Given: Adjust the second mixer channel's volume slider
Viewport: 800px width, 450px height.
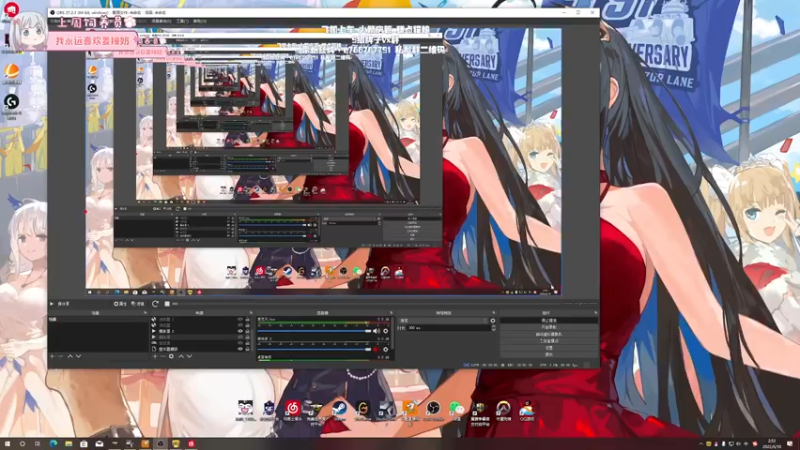Looking at the screenshot, I should click(x=314, y=349).
